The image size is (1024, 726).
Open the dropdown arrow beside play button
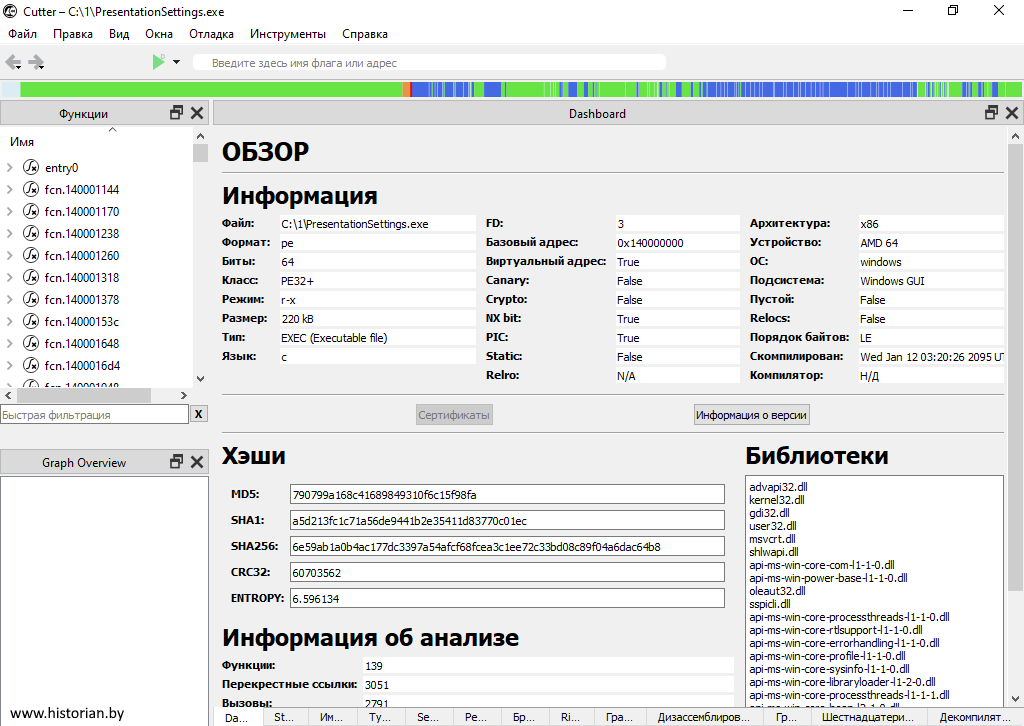click(177, 62)
